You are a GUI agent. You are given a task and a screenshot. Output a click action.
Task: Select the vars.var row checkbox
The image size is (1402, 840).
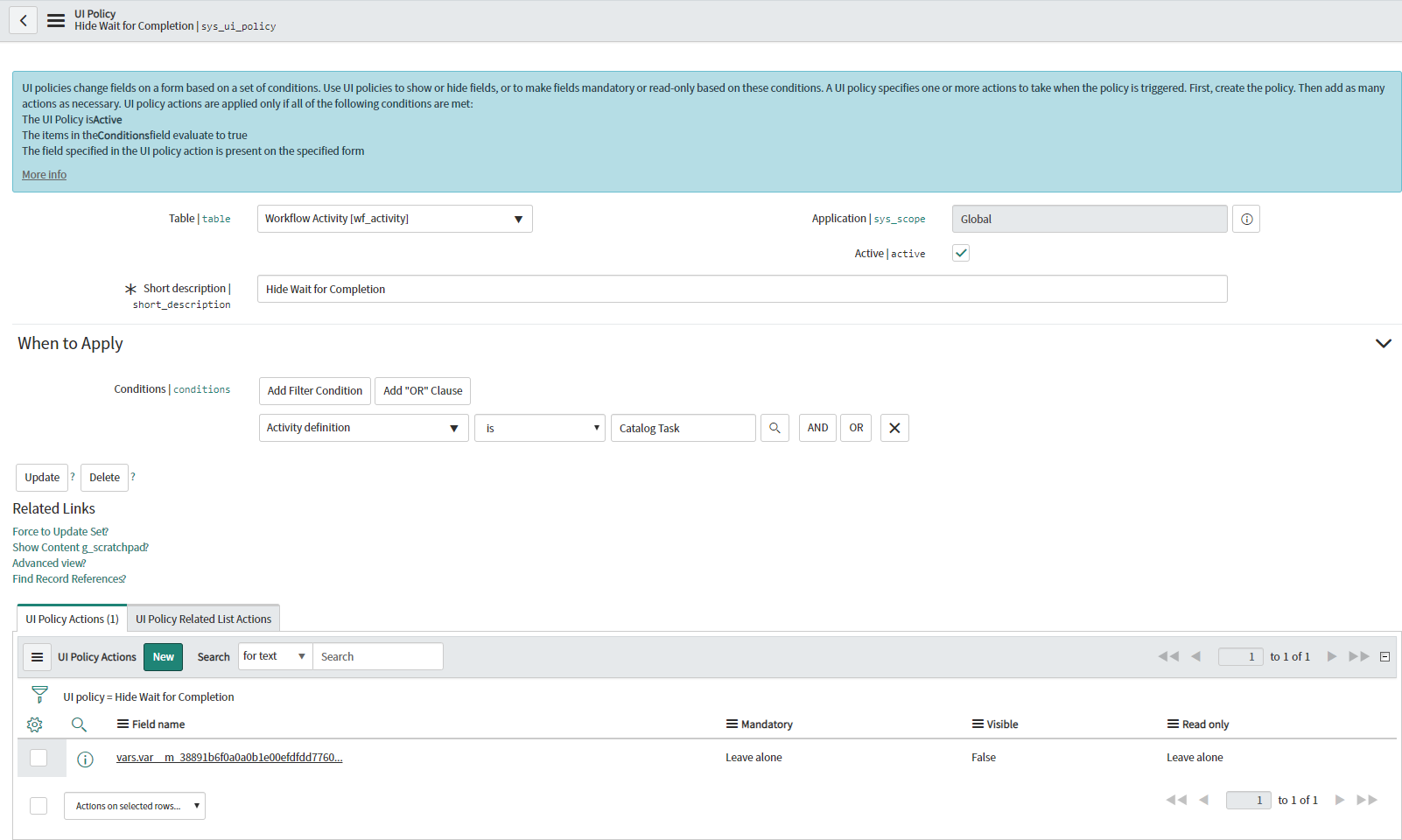click(39, 758)
